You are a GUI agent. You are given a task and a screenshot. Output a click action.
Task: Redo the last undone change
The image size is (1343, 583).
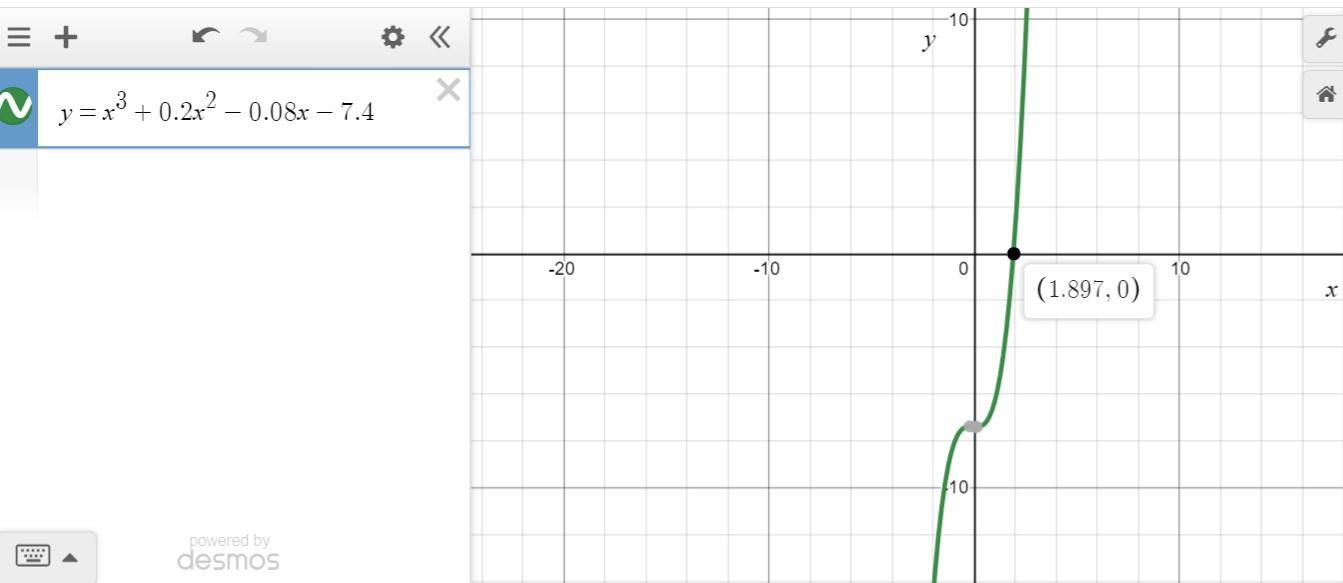coord(254,36)
